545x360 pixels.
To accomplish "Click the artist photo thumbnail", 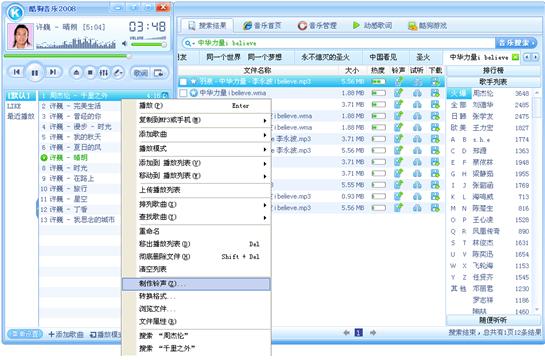I will click(20, 36).
